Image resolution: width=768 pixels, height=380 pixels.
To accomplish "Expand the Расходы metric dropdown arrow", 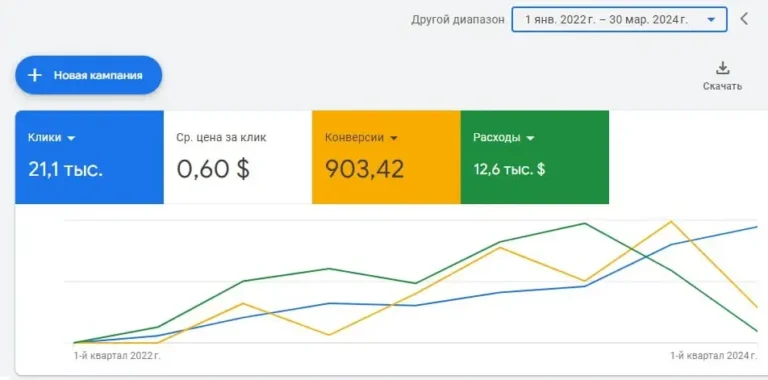I will click(x=530, y=139).
